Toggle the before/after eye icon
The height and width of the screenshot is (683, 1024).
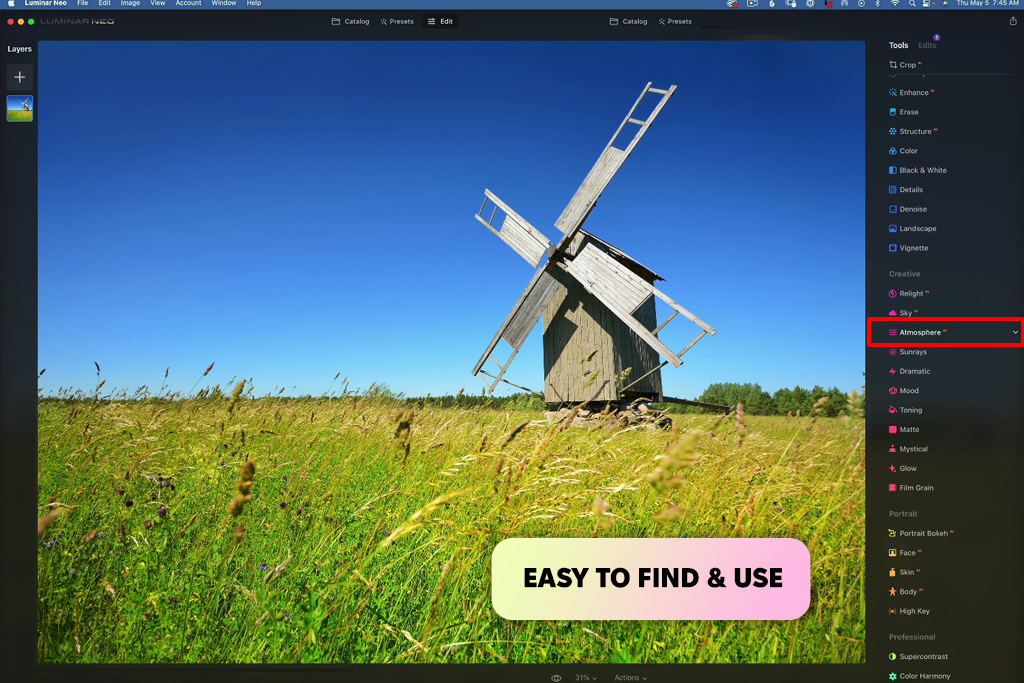[556, 678]
